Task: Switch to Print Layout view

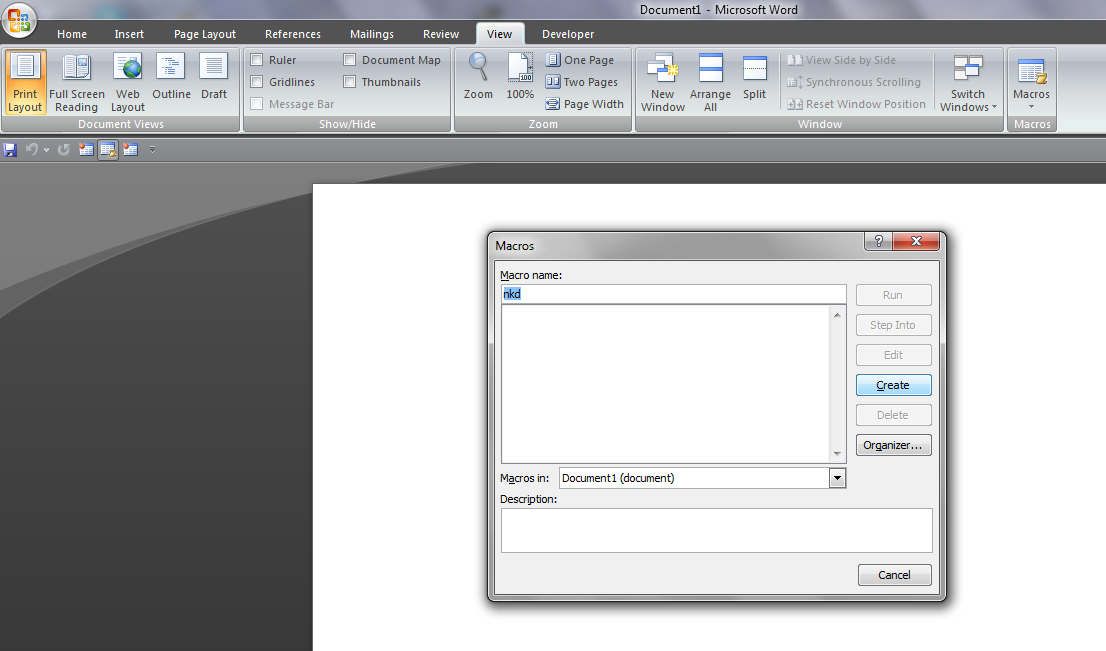Action: tap(25, 82)
